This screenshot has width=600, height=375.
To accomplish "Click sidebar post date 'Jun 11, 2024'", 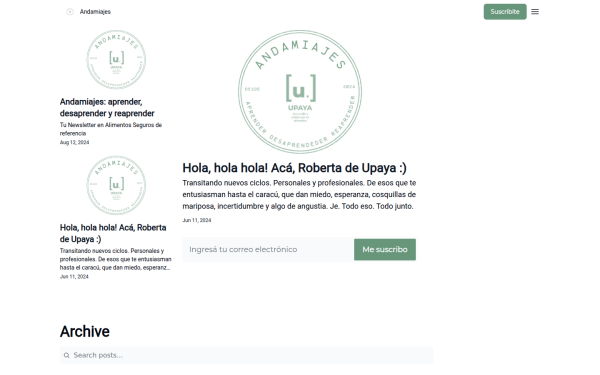I will point(74,277).
